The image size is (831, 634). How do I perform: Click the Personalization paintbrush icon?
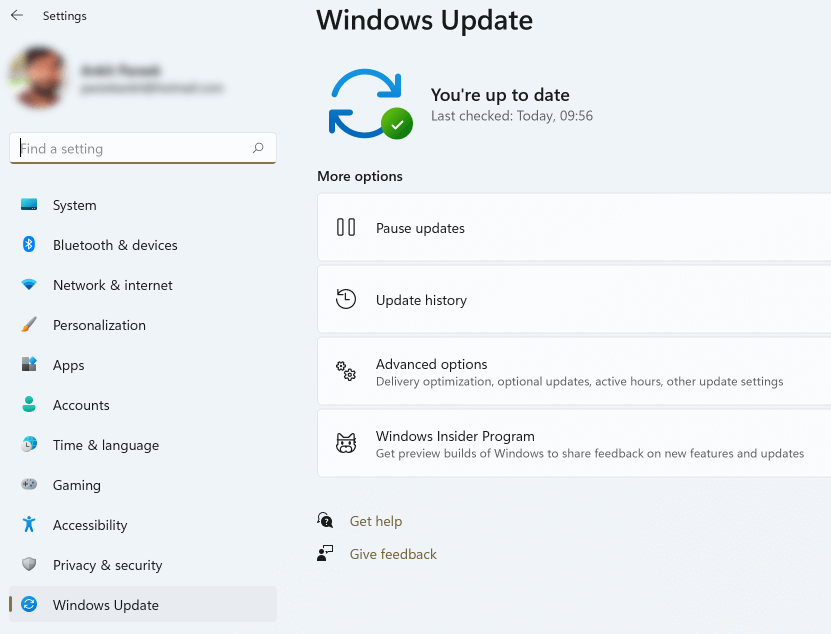click(x=29, y=325)
